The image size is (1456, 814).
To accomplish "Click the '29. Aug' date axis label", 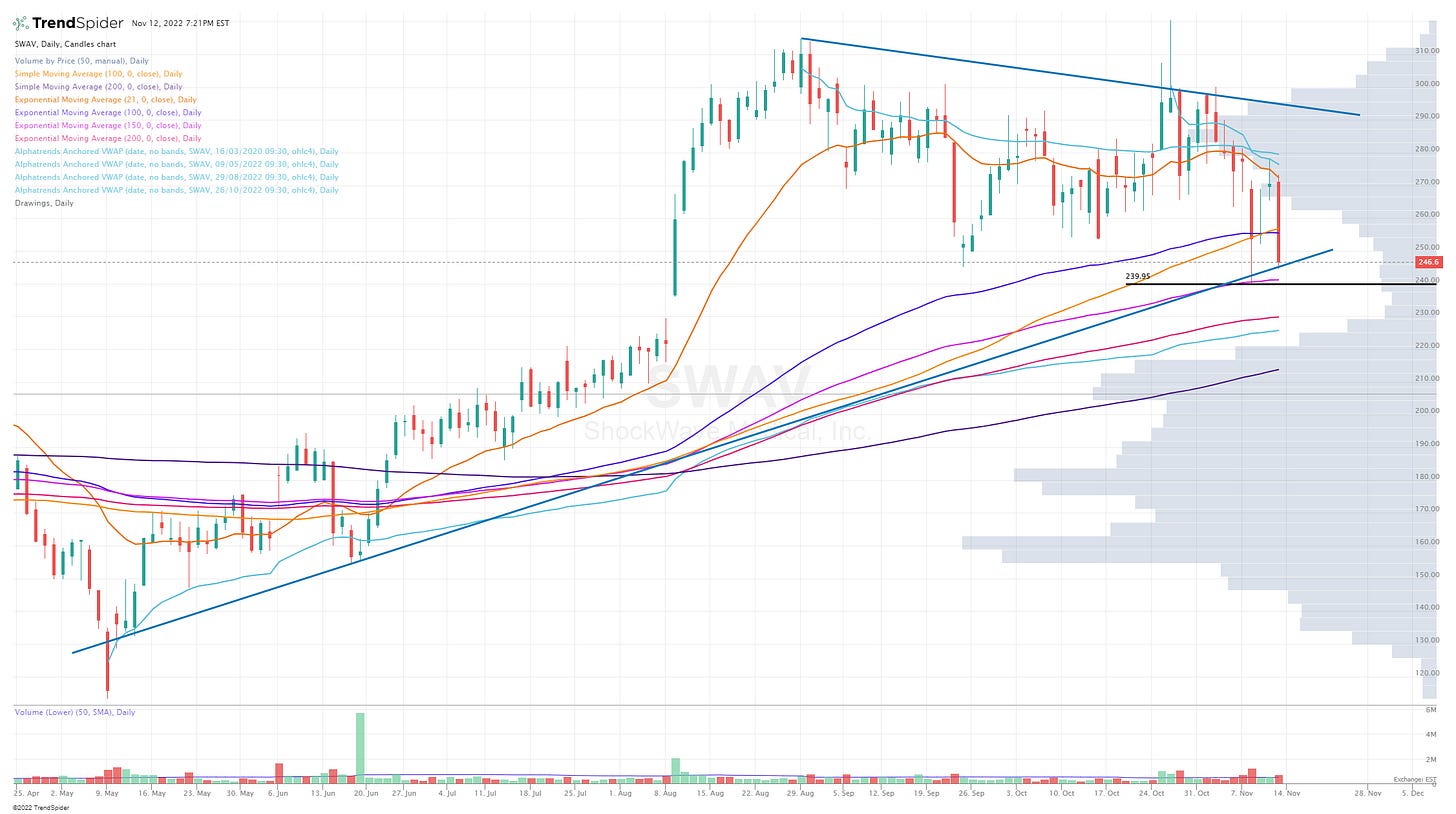I will coord(801,792).
